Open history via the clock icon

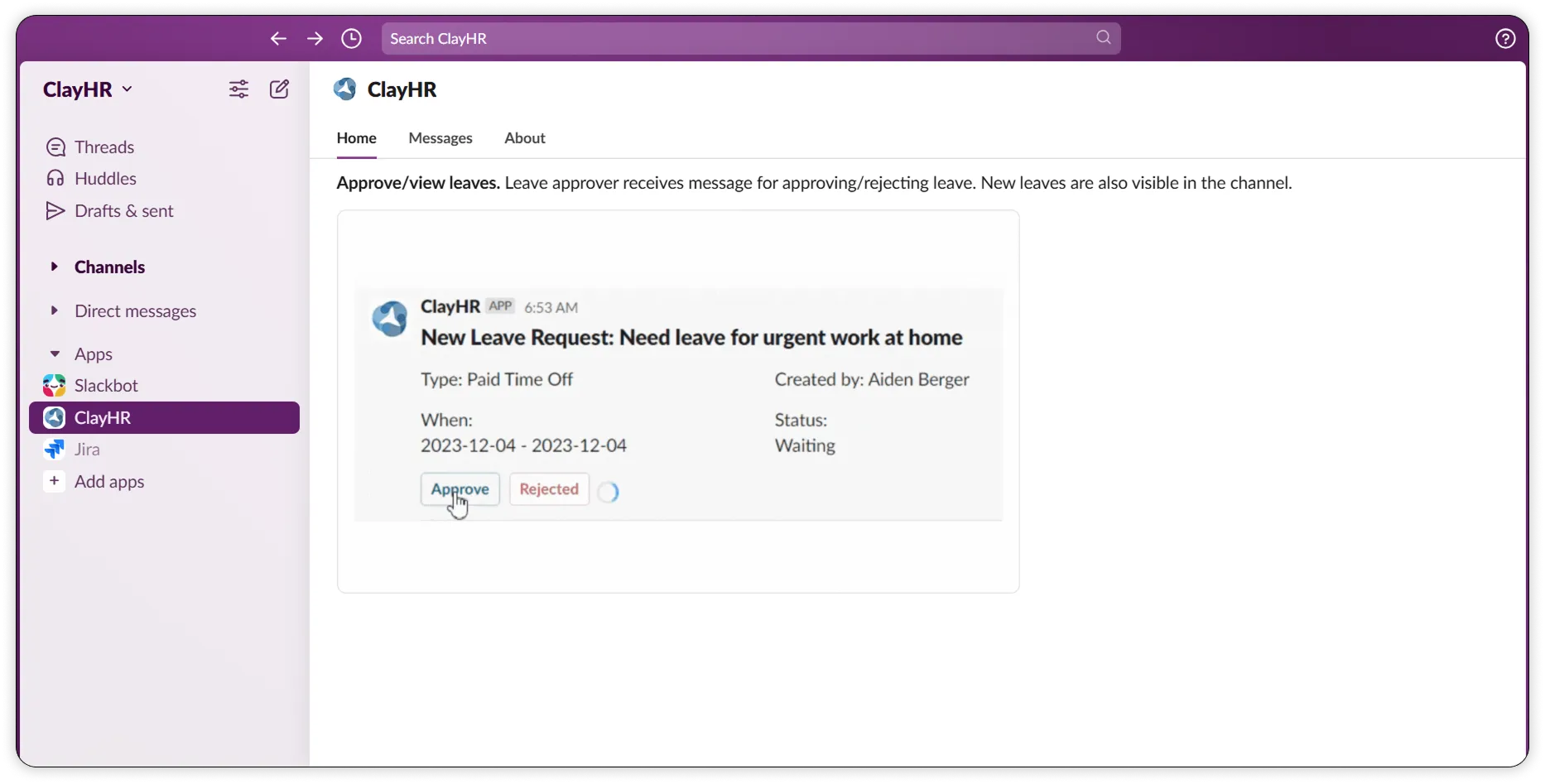point(351,38)
